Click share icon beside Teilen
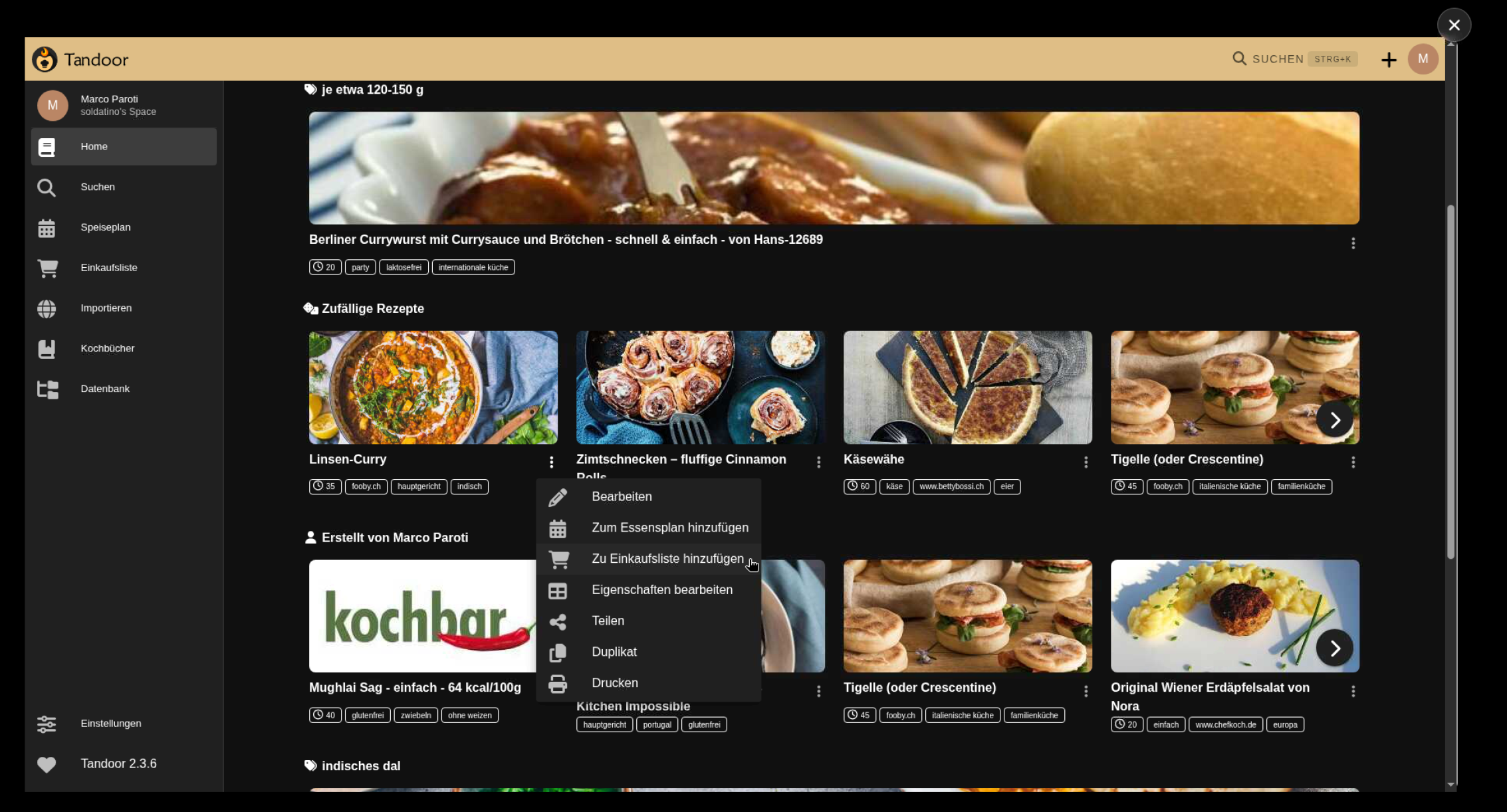The image size is (1507, 812). click(557, 621)
